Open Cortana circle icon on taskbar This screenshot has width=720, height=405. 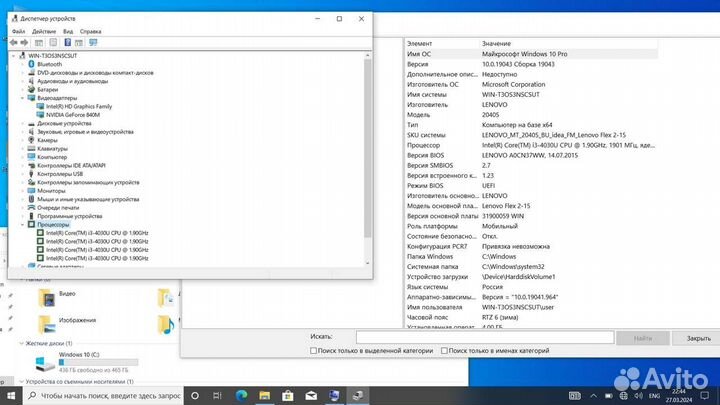point(195,395)
